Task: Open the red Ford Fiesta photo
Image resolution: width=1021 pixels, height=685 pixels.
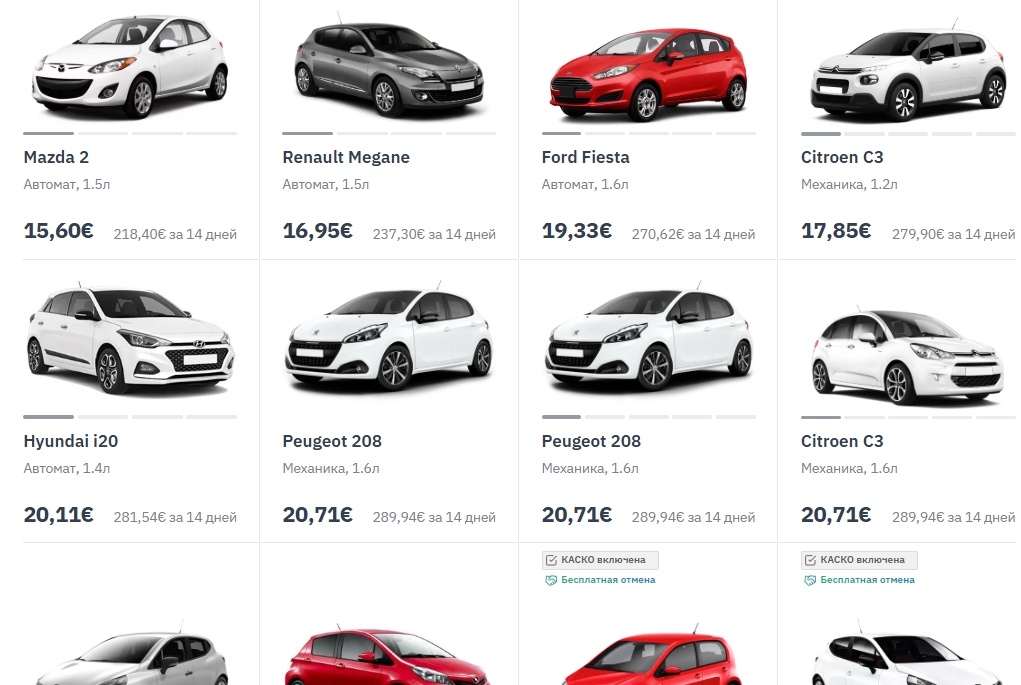Action: click(x=648, y=73)
